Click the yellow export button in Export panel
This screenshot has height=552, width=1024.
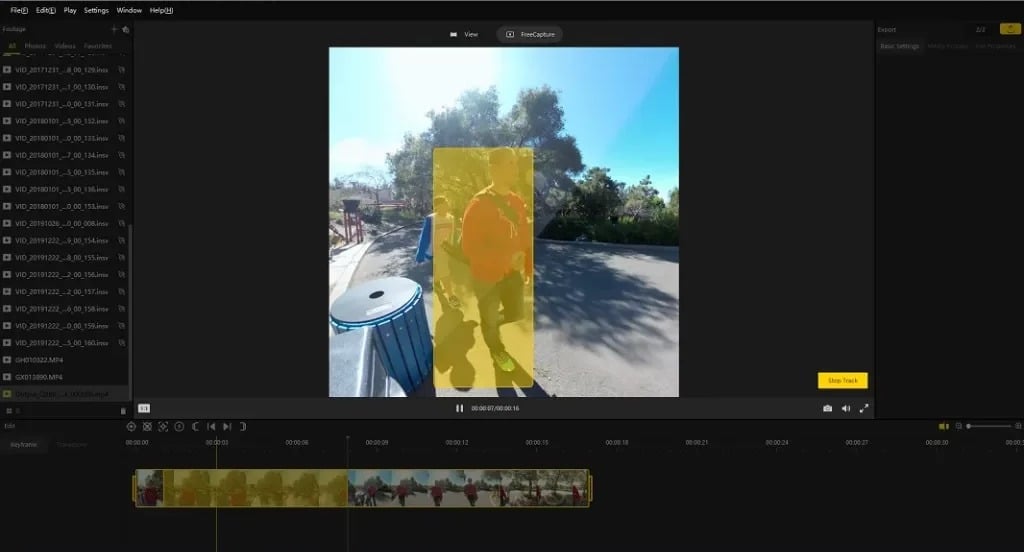1010,29
